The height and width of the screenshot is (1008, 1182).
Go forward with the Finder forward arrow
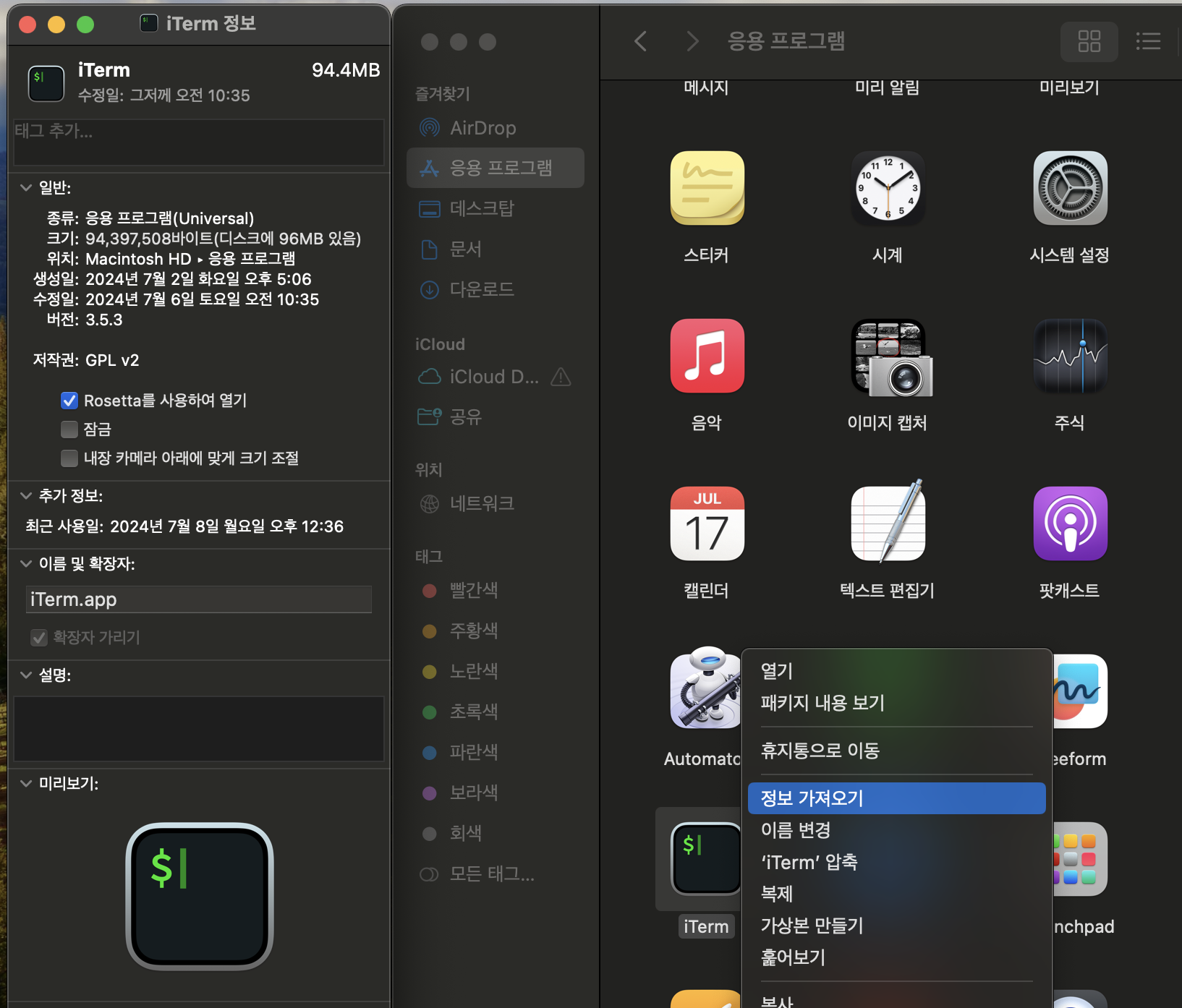tap(692, 41)
